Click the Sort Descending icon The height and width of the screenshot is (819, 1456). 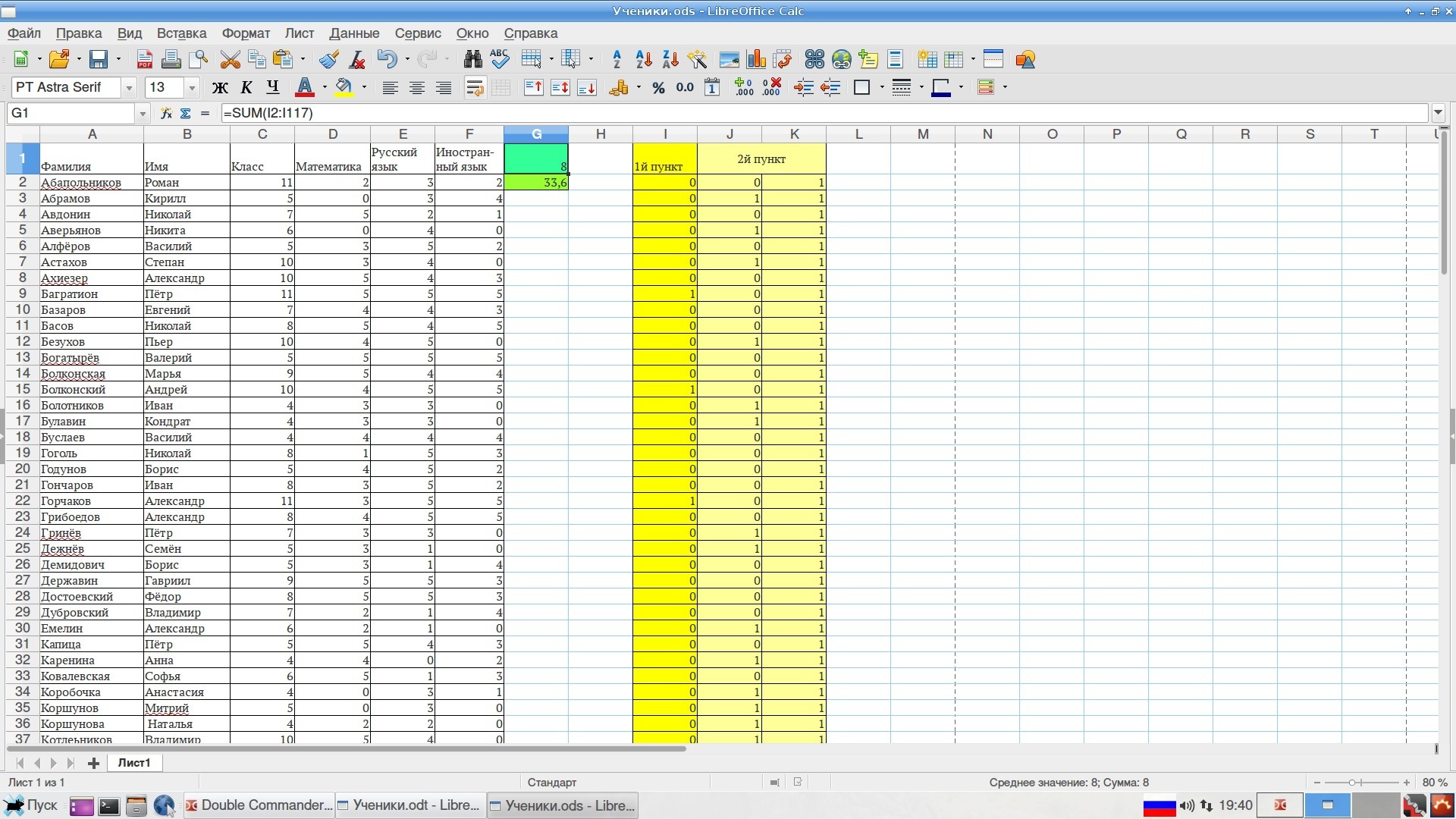click(x=665, y=60)
